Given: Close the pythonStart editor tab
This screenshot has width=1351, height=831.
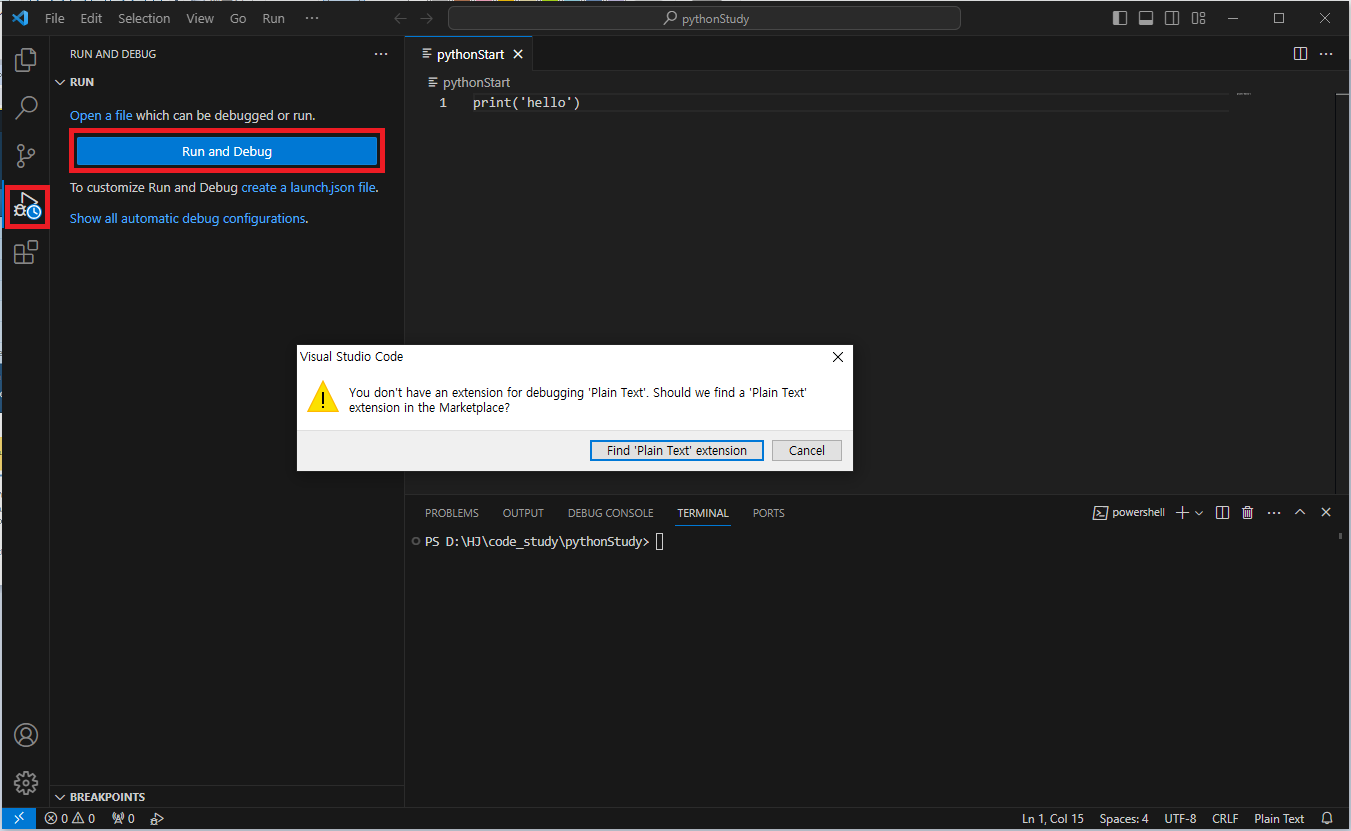Looking at the screenshot, I should [517, 54].
